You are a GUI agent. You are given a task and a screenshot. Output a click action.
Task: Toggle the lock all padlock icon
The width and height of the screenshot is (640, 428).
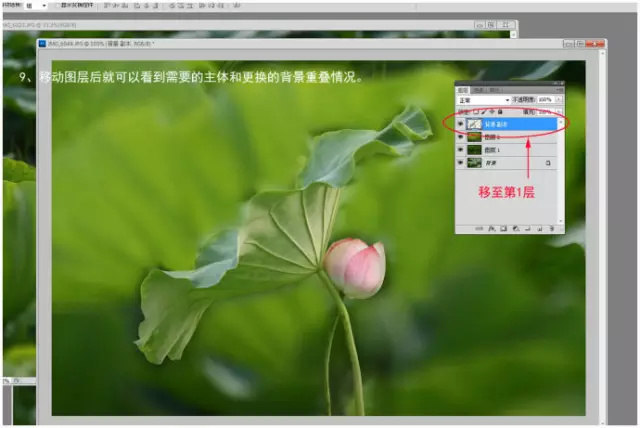(500, 112)
